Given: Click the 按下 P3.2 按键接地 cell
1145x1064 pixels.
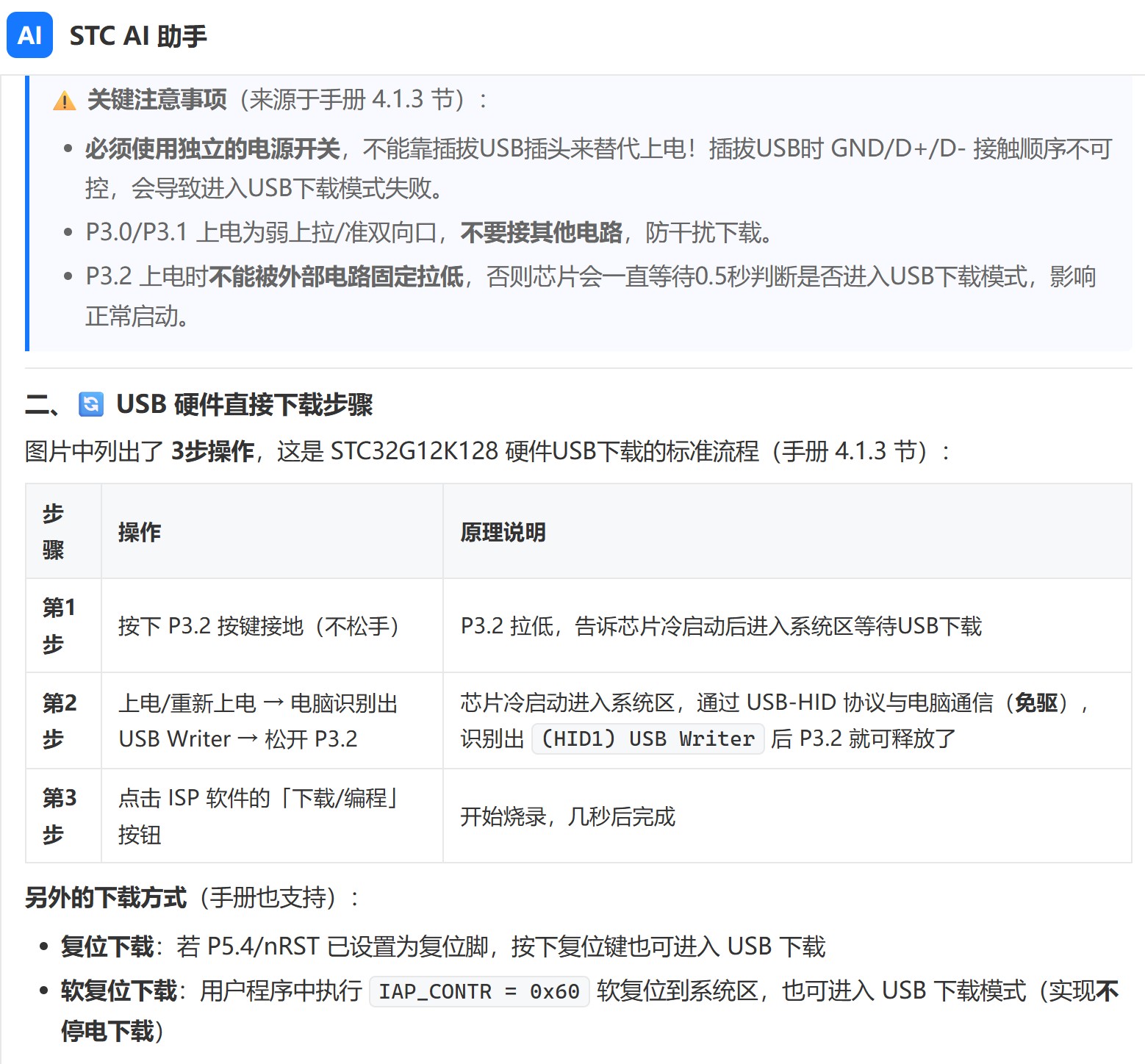Looking at the screenshot, I should (x=272, y=625).
